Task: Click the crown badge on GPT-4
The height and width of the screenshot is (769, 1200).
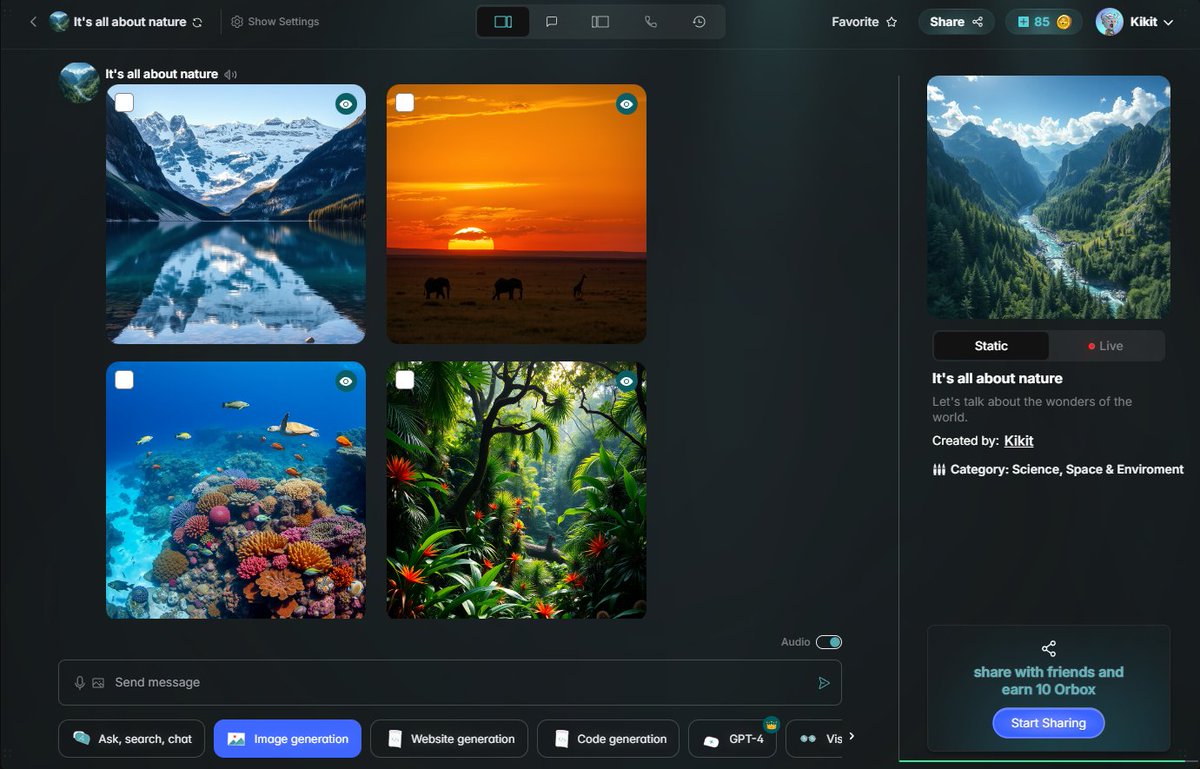Action: point(771,724)
